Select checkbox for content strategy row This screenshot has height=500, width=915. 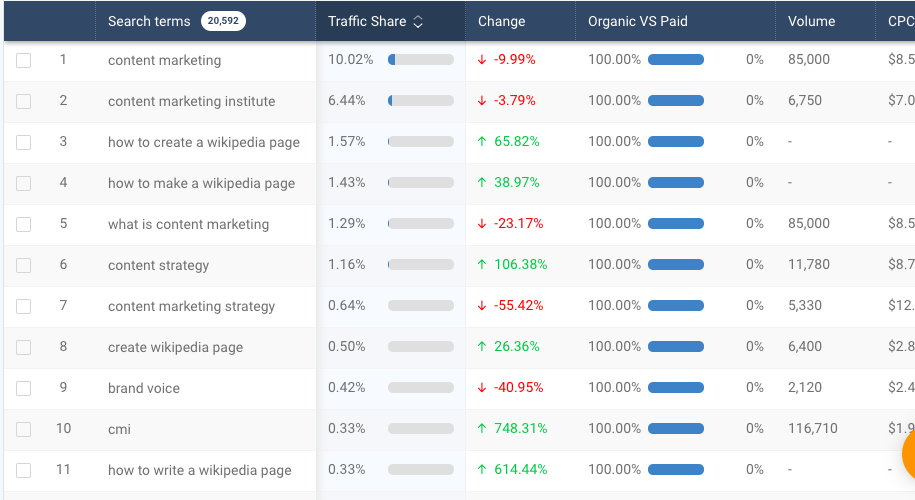[23, 265]
